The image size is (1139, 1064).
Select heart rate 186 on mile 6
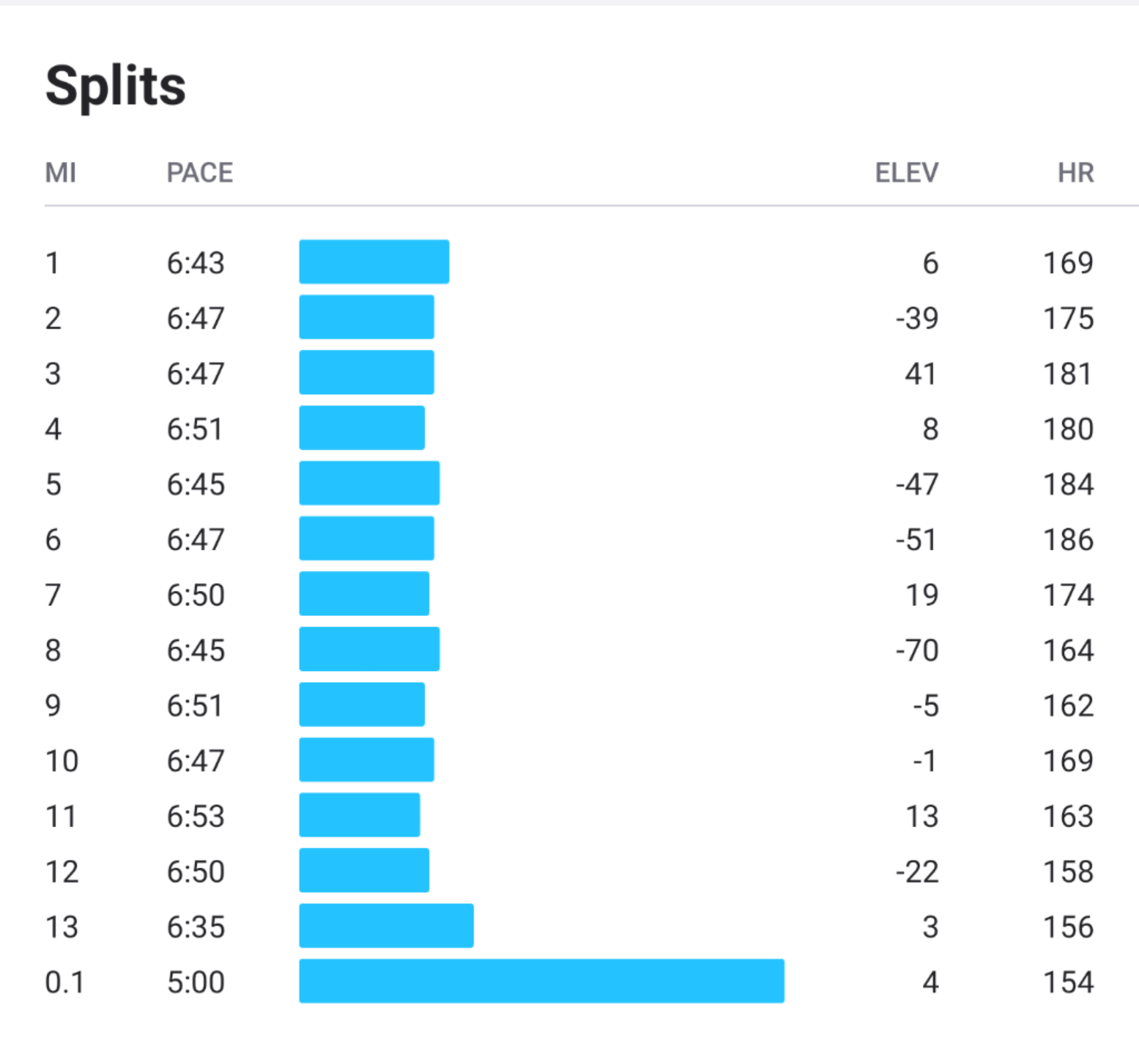[x=1068, y=539]
